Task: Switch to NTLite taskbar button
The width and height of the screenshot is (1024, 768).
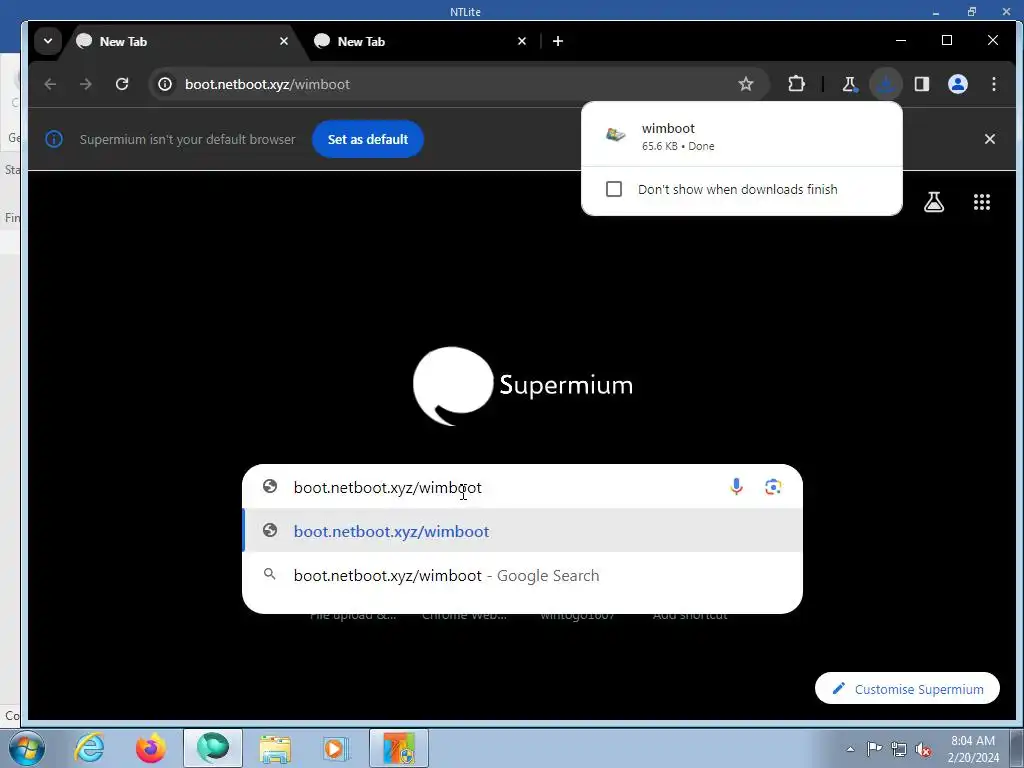Action: coord(399,748)
